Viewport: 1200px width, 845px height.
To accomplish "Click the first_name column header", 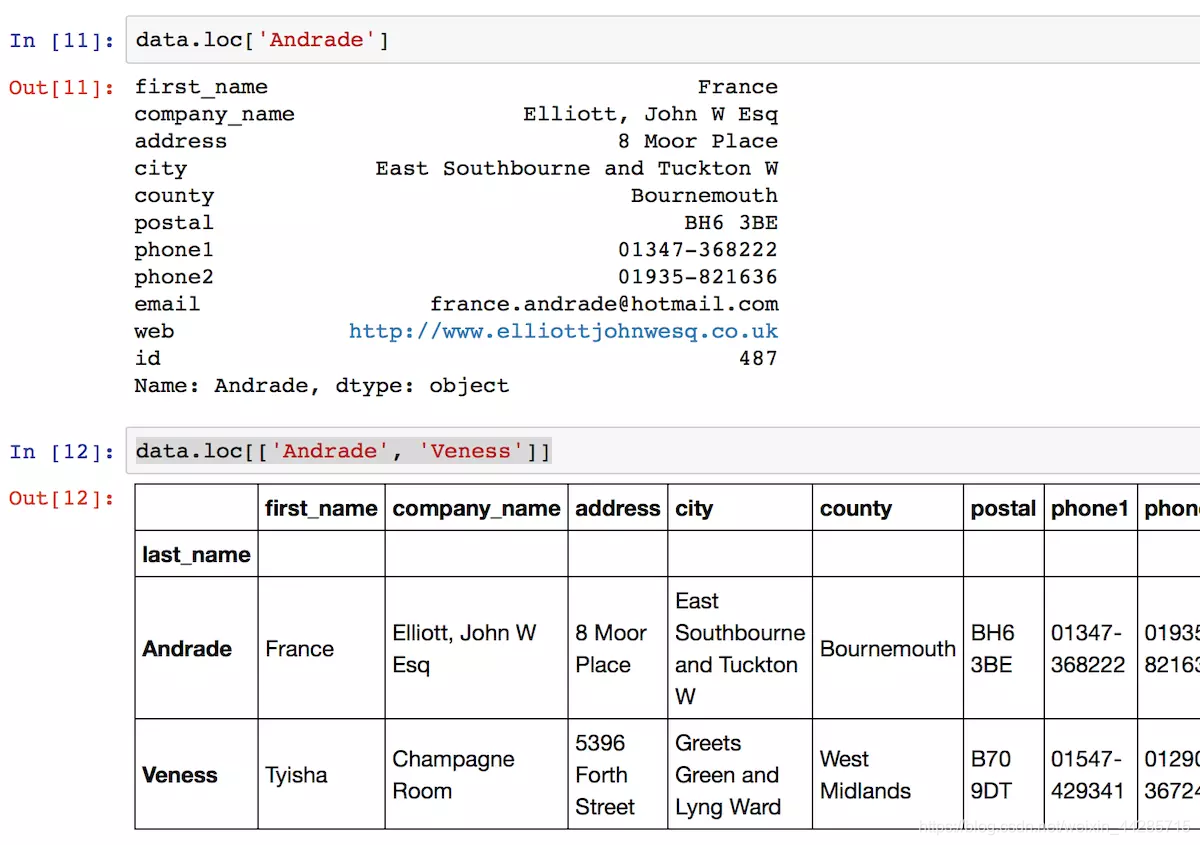I will [x=321, y=508].
